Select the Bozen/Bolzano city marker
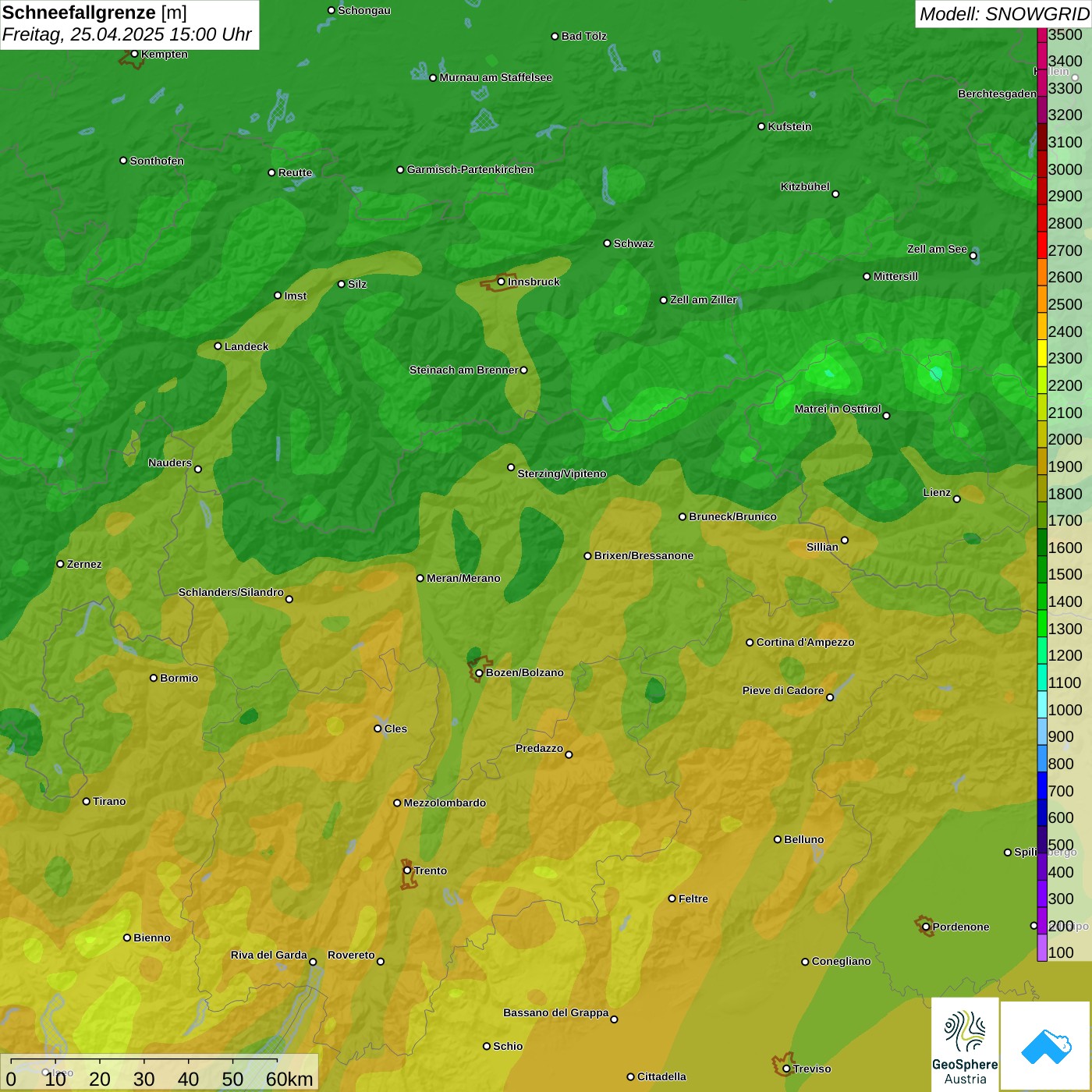Image resolution: width=1092 pixels, height=1092 pixels. (x=479, y=673)
